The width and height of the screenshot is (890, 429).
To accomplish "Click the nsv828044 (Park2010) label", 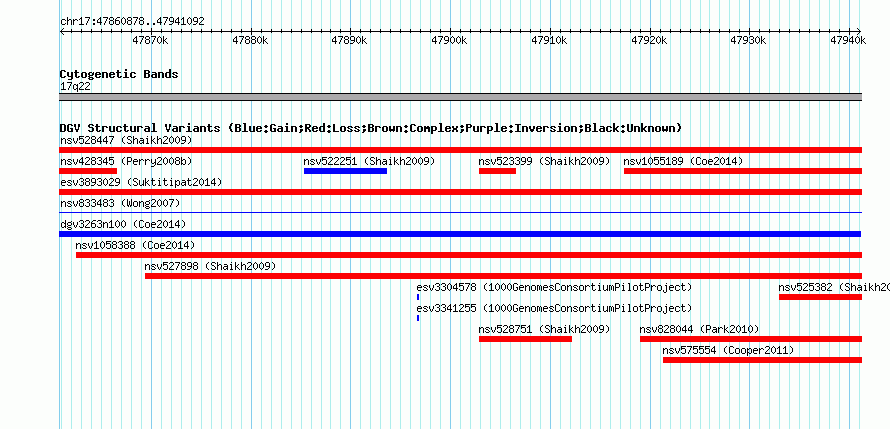I will pos(699,329).
